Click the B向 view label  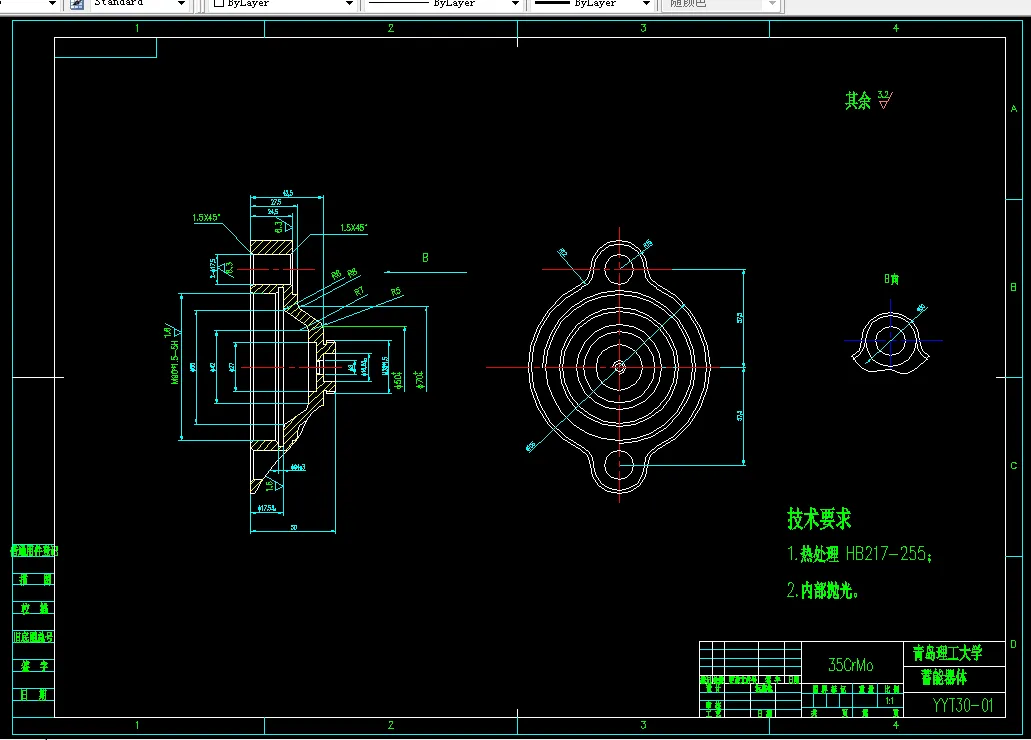891,279
